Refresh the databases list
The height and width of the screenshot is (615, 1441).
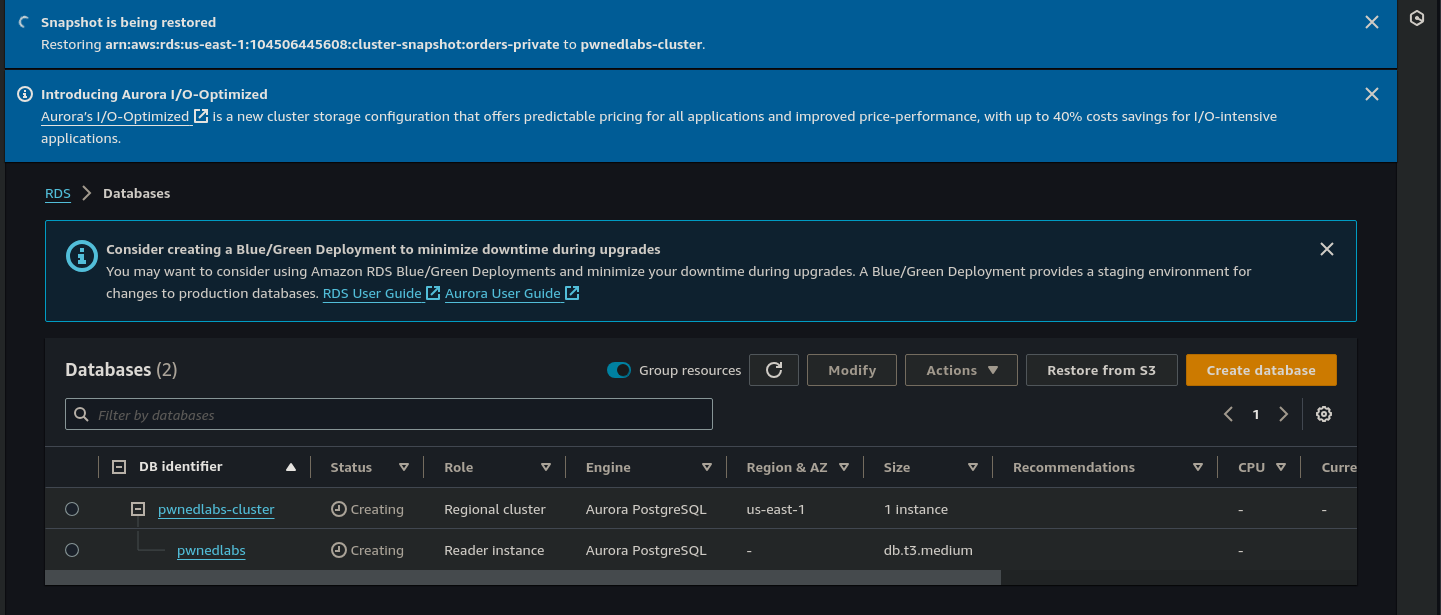pyautogui.click(x=773, y=370)
